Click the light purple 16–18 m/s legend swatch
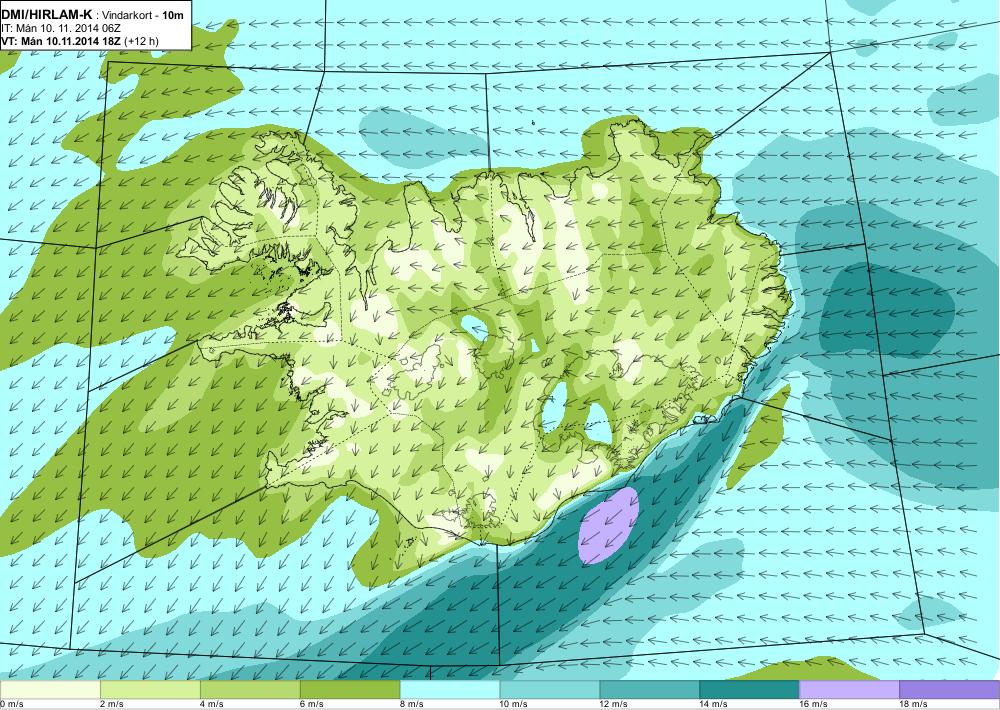This screenshot has width=1000, height=710. [x=849, y=690]
